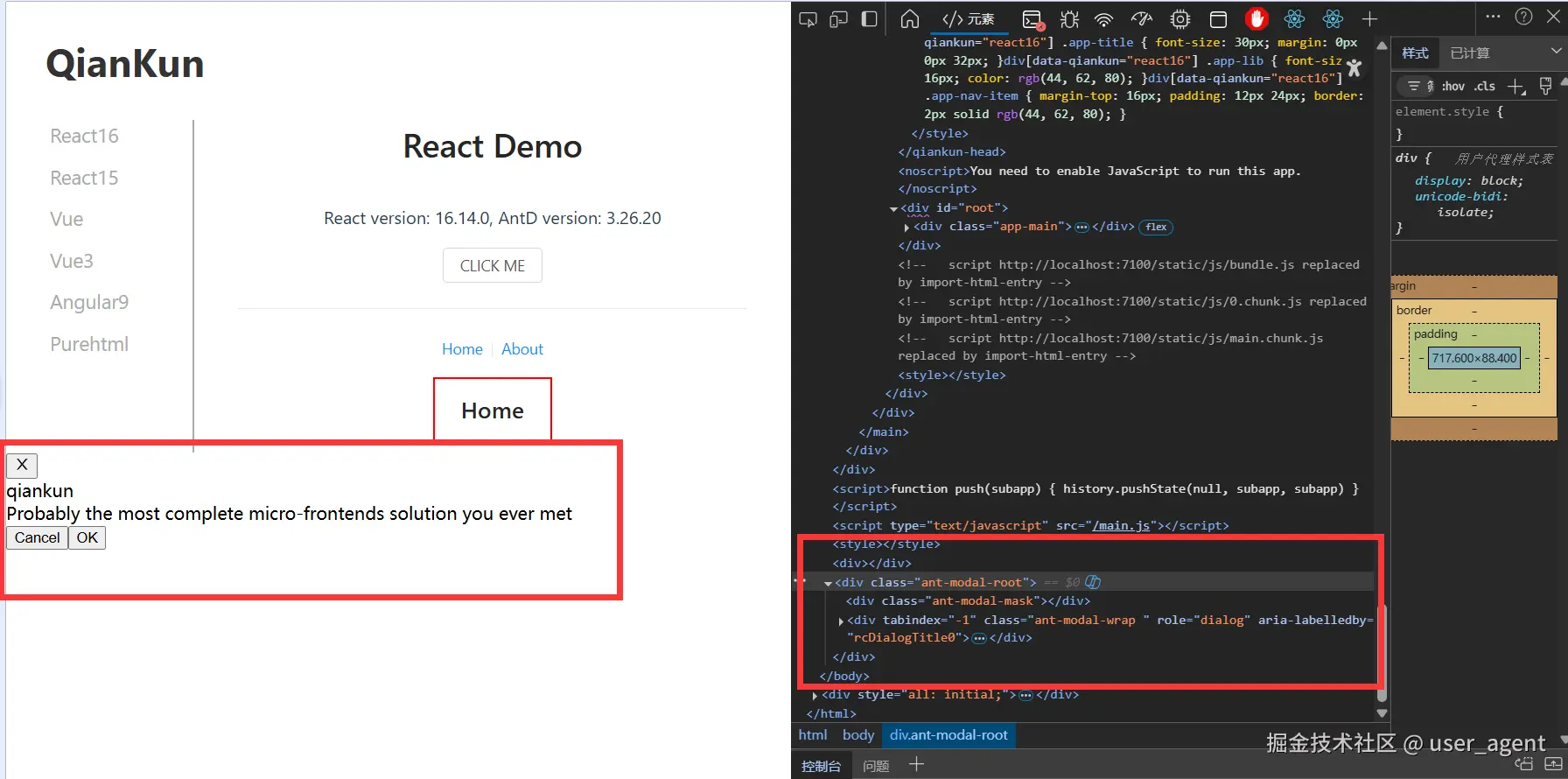Navigate to React16 in sidebar

84,137
